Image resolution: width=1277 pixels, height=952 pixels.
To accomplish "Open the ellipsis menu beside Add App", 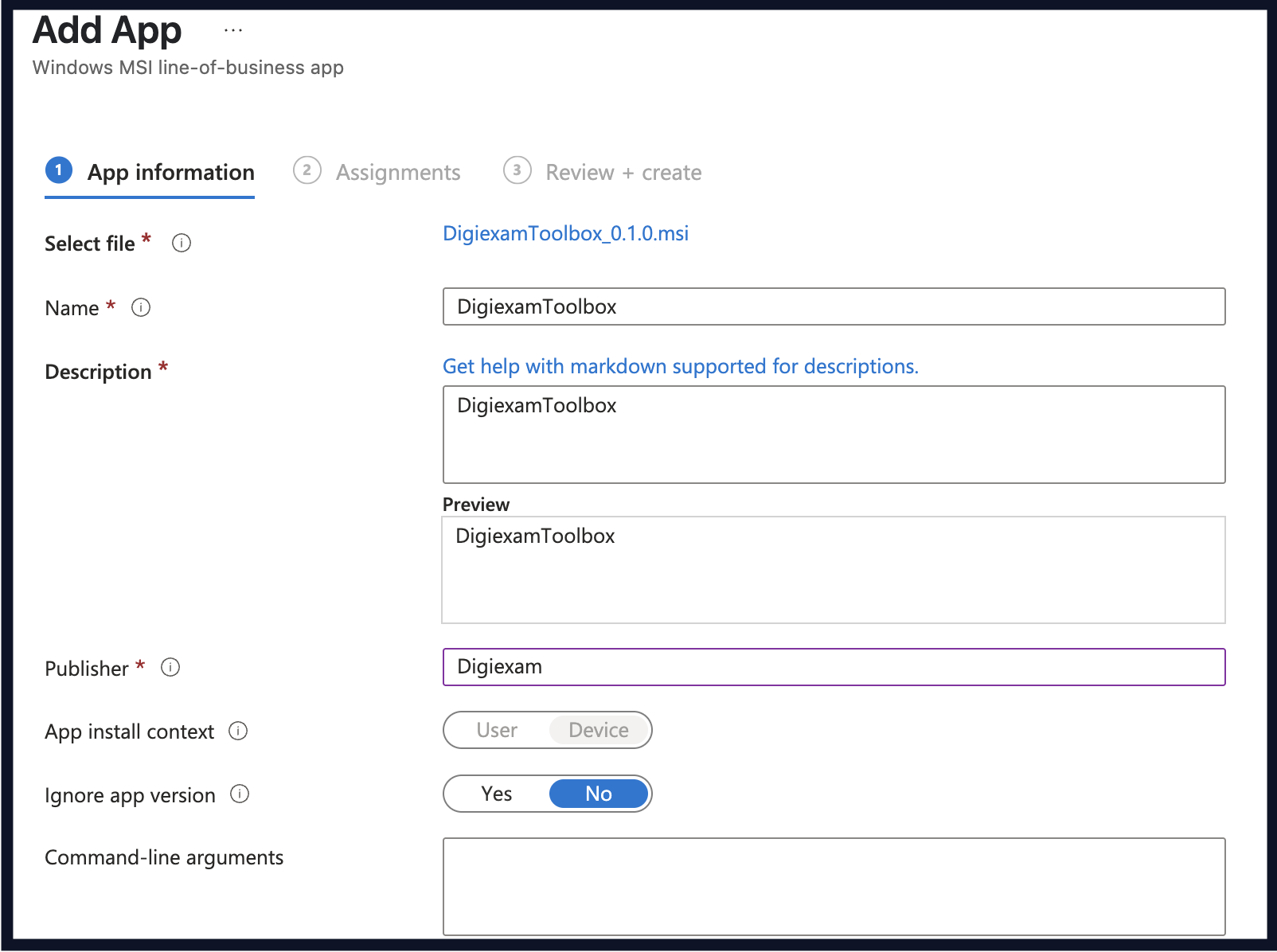I will tap(232, 29).
